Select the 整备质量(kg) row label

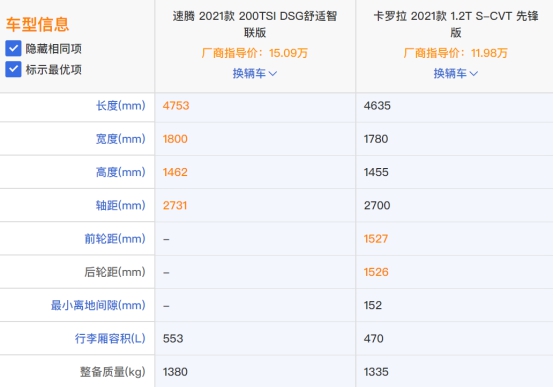[112, 372]
